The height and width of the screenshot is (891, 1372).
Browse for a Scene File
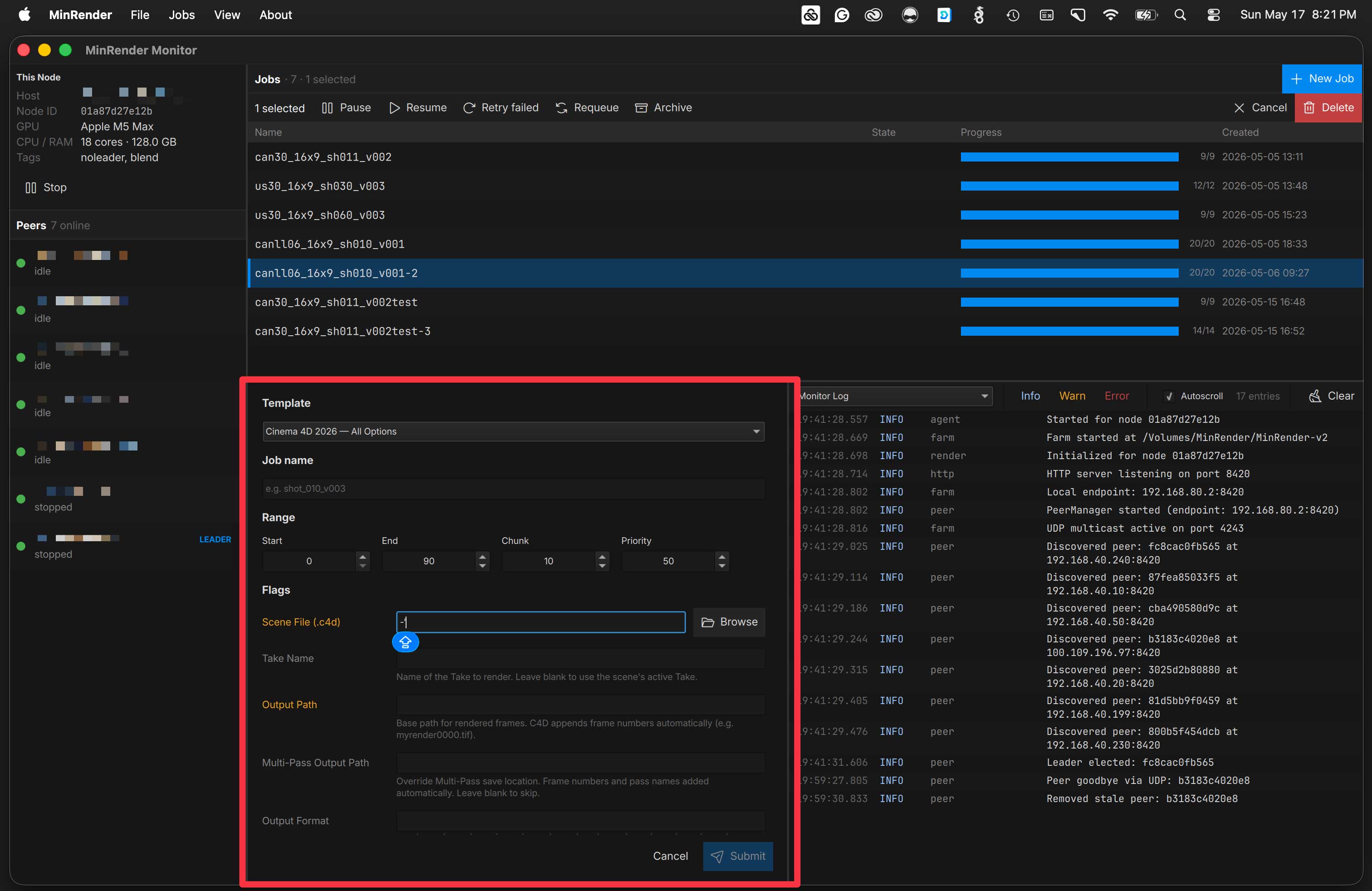coord(729,622)
